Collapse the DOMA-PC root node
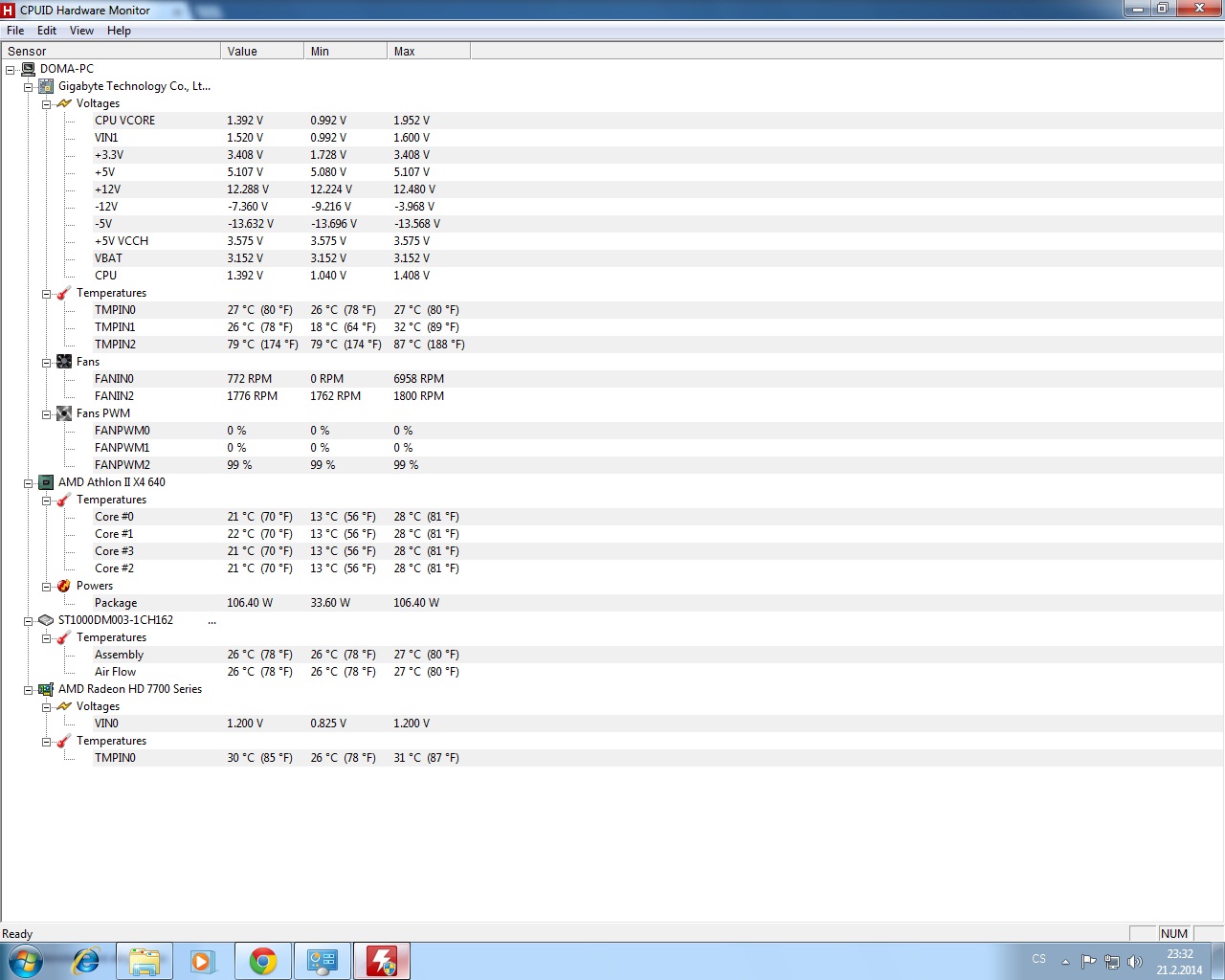Viewport: 1225px width, 980px height. pos(11,69)
